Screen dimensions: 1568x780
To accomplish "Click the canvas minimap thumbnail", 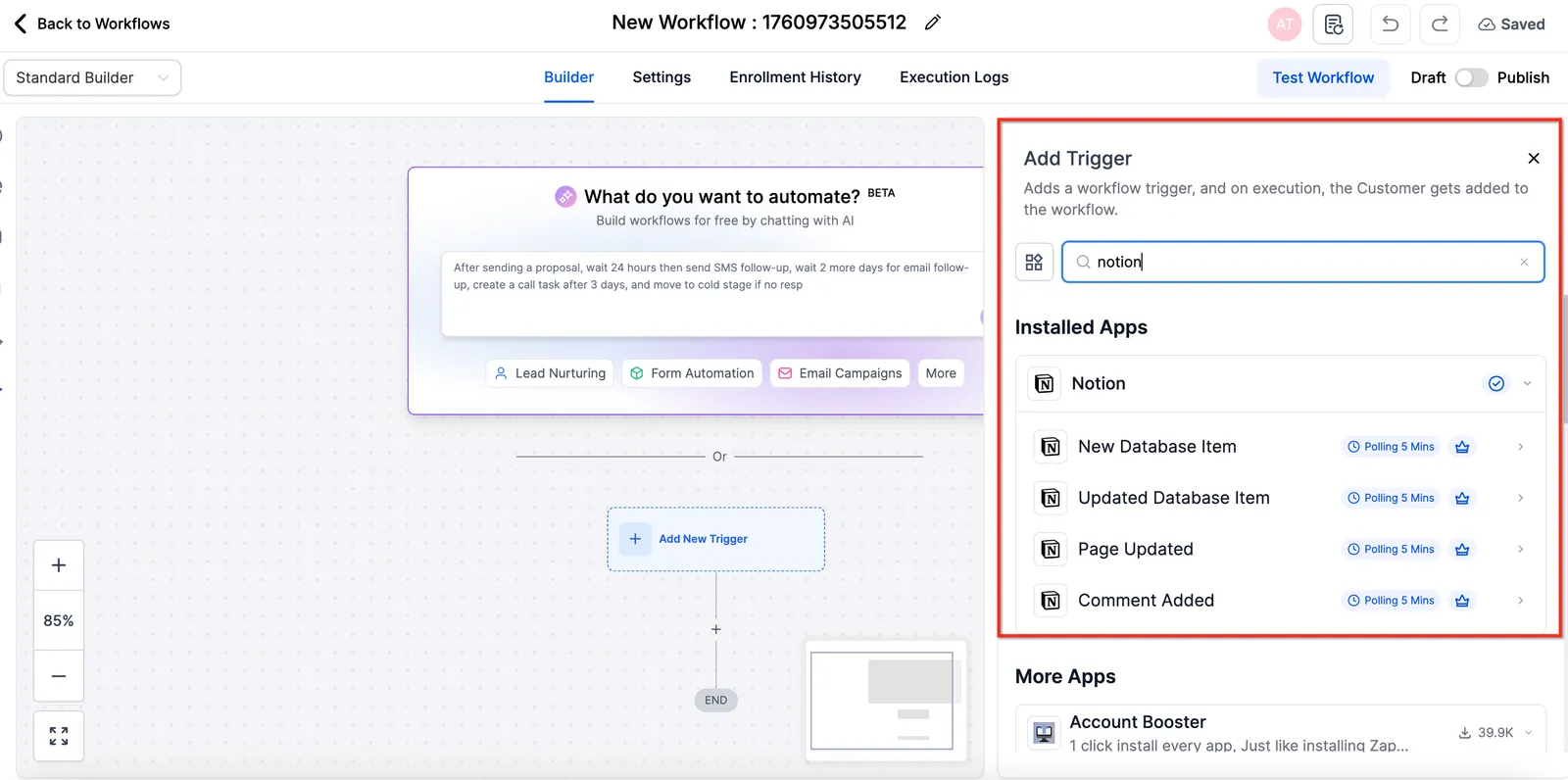I will [x=886, y=701].
